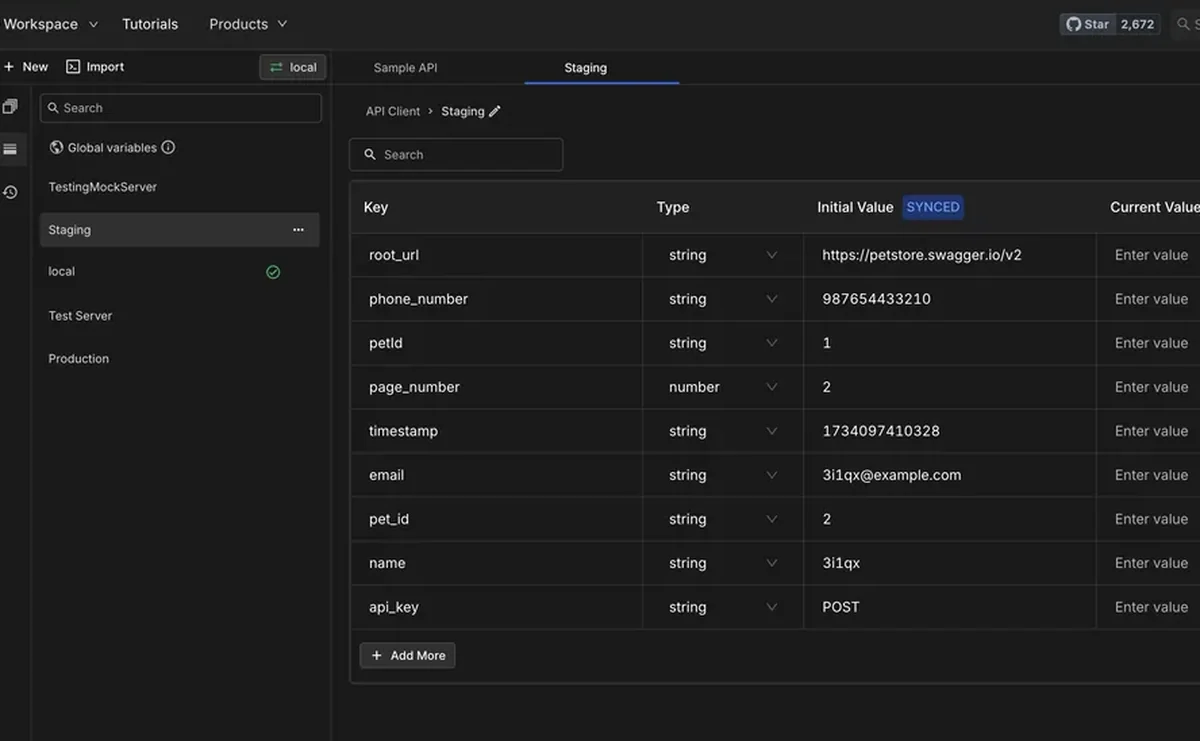Click the info icon beside Global variables
This screenshot has width=1200, height=741.
168,147
